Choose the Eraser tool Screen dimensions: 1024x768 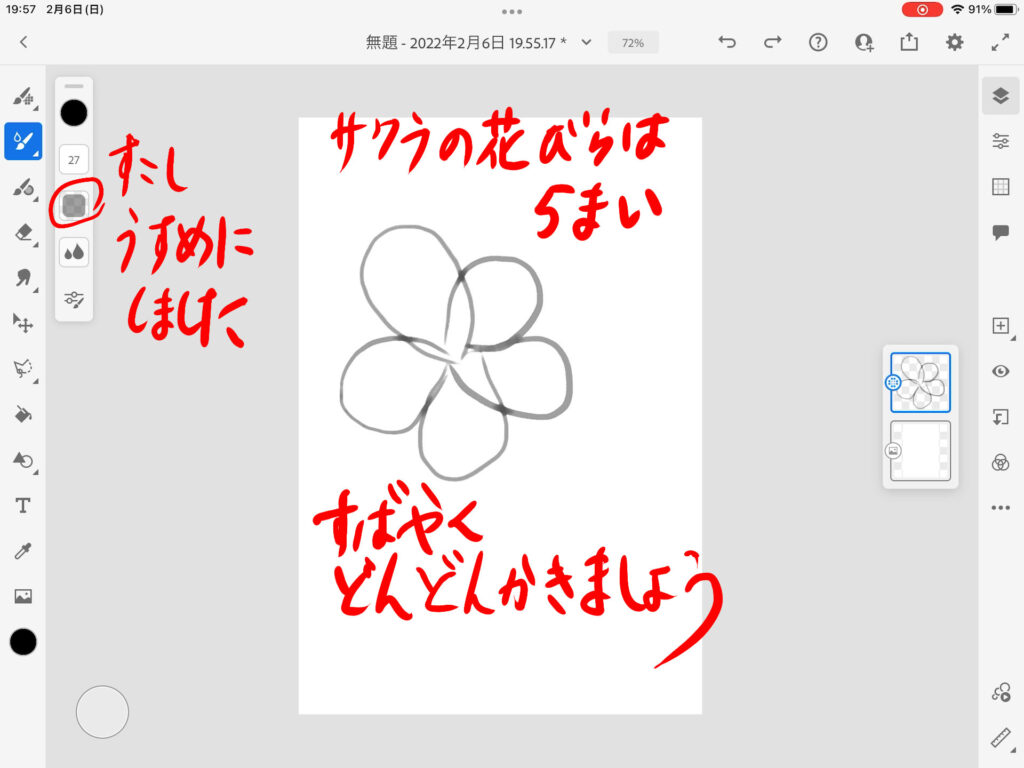[22, 232]
